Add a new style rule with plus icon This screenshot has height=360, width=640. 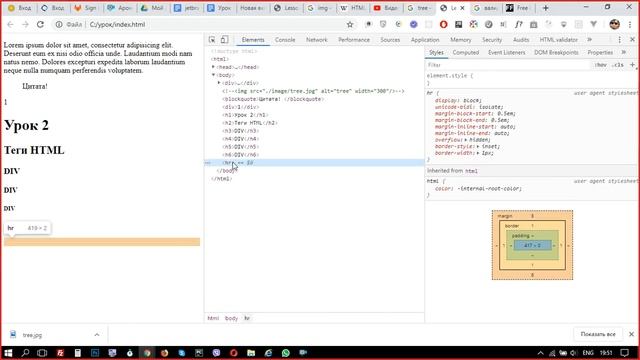pos(632,65)
